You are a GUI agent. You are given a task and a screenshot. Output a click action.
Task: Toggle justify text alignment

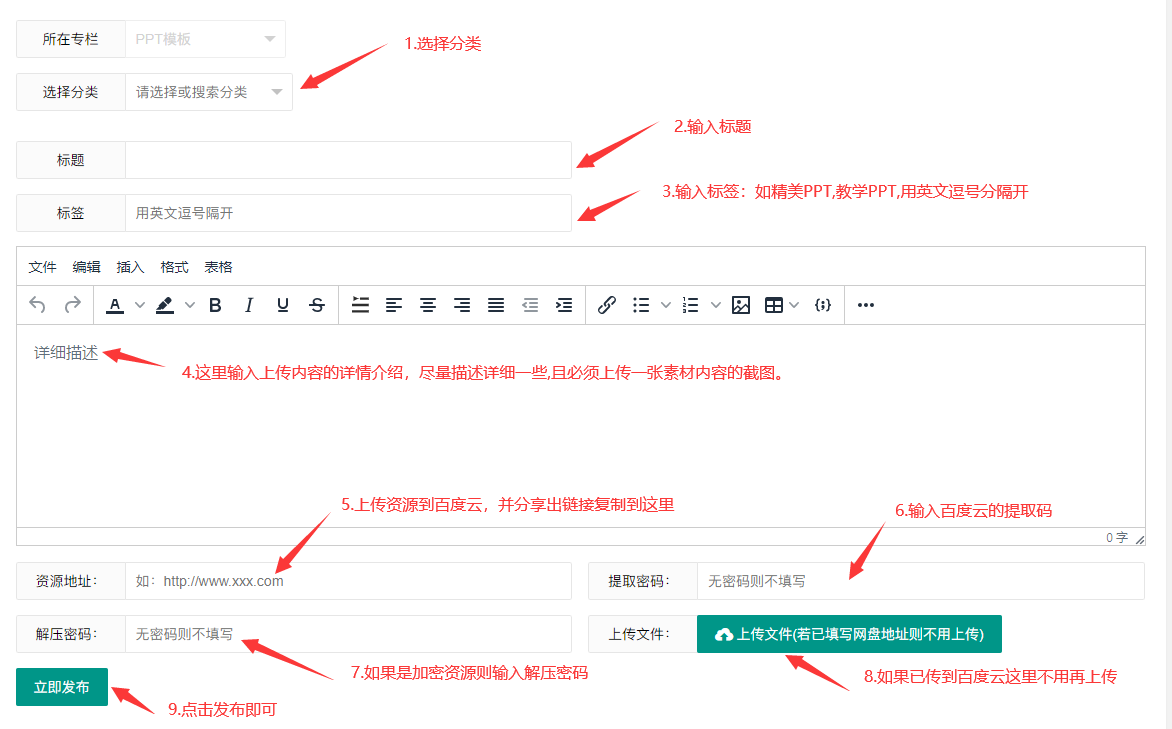click(x=496, y=306)
